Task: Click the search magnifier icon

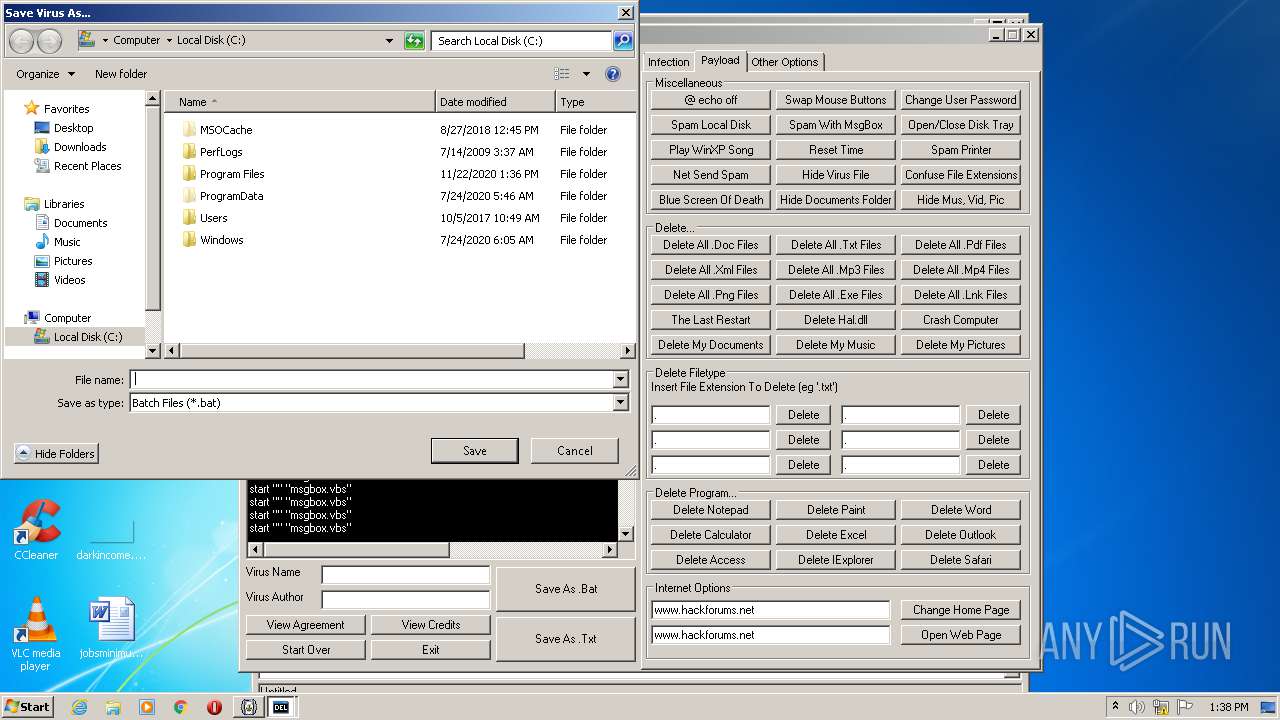Action: [x=623, y=41]
